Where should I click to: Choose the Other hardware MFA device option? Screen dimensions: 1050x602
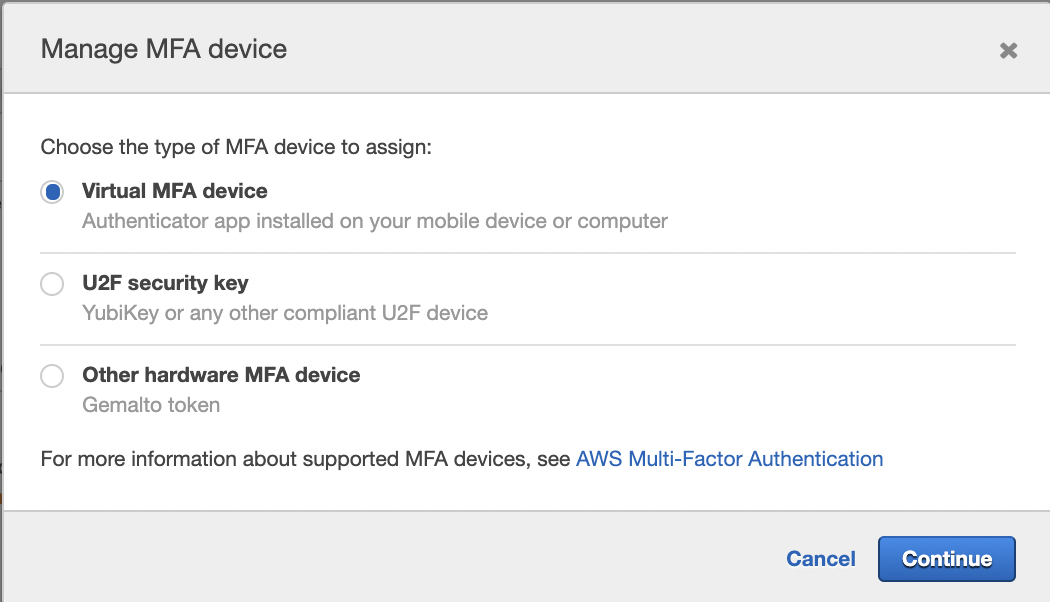tap(51, 375)
